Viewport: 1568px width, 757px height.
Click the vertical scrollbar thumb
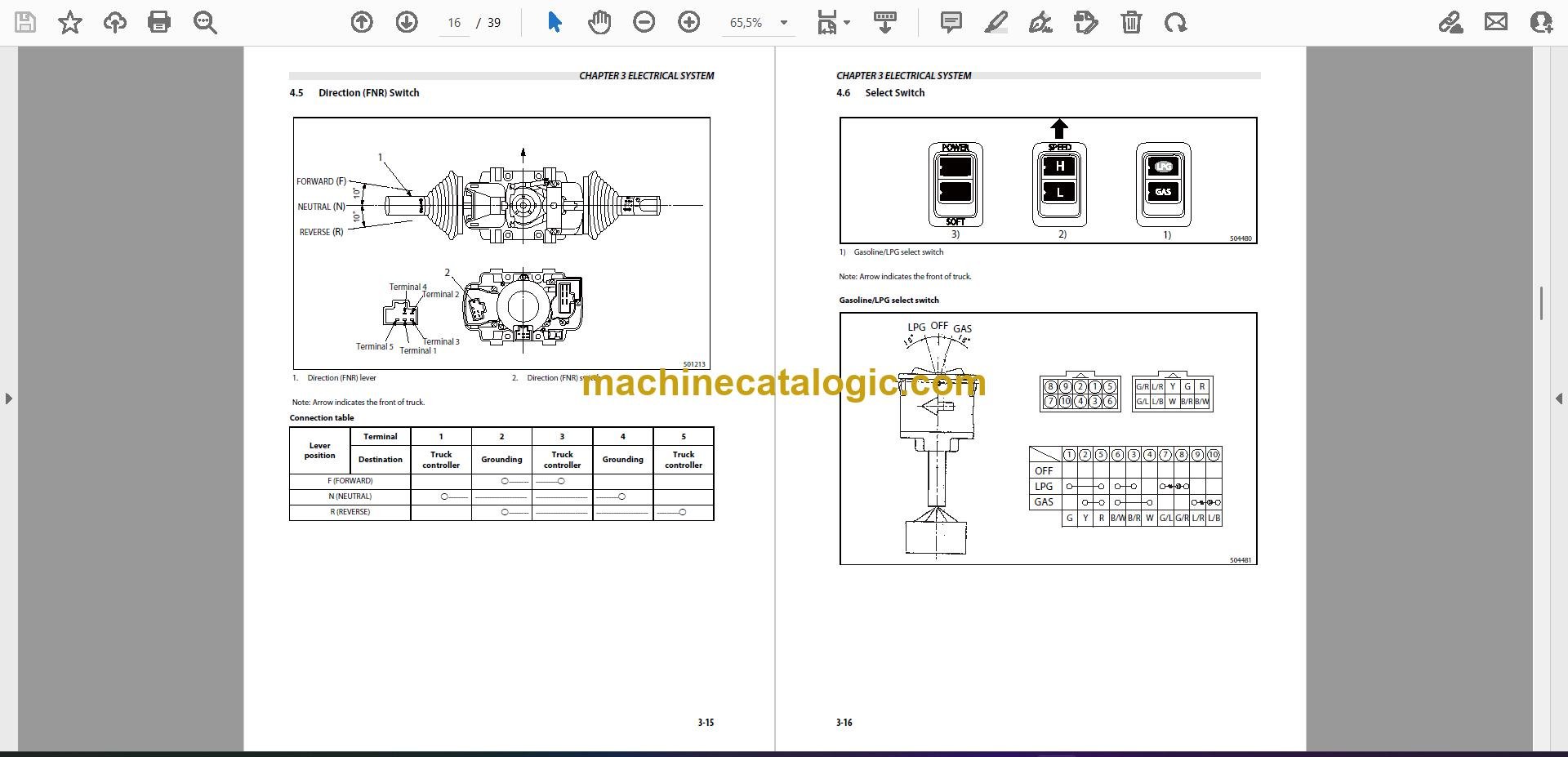click(x=1541, y=303)
